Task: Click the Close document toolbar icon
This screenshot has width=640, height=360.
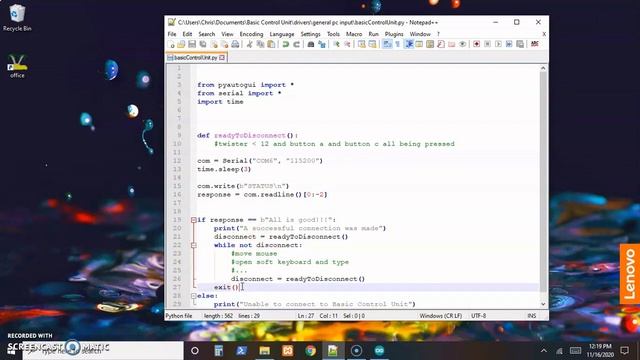Action: tap(214, 44)
